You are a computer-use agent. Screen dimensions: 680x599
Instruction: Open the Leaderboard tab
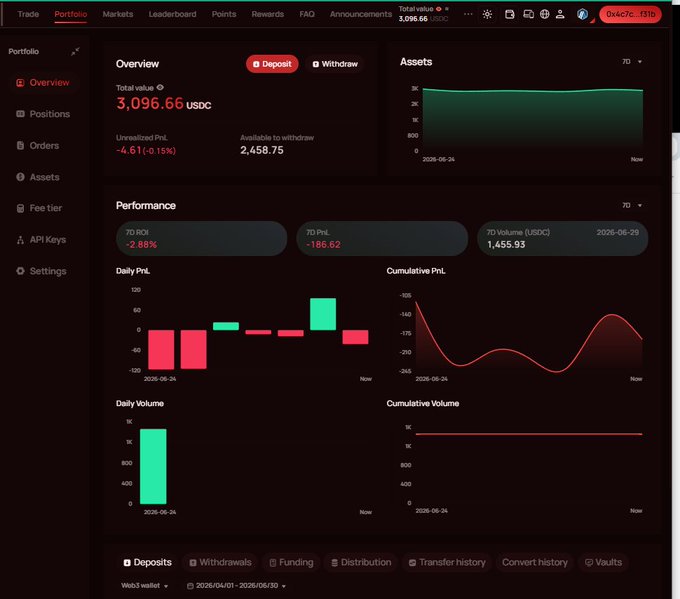point(172,14)
